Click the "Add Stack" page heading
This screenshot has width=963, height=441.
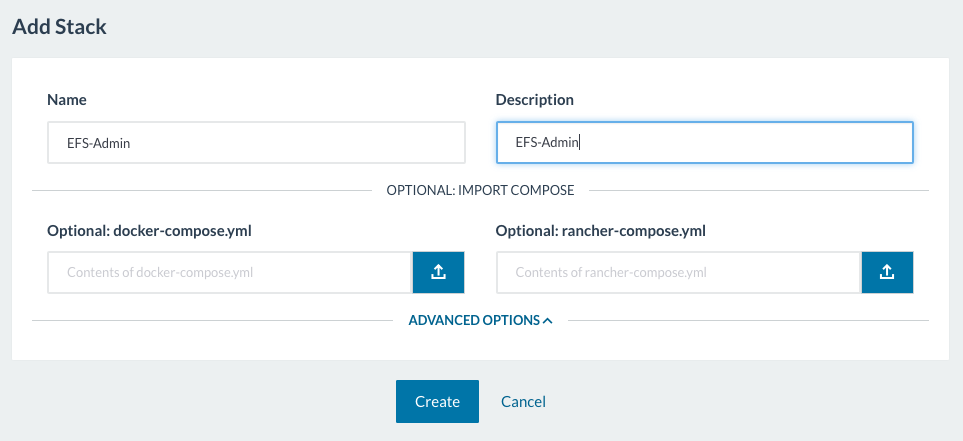59,27
